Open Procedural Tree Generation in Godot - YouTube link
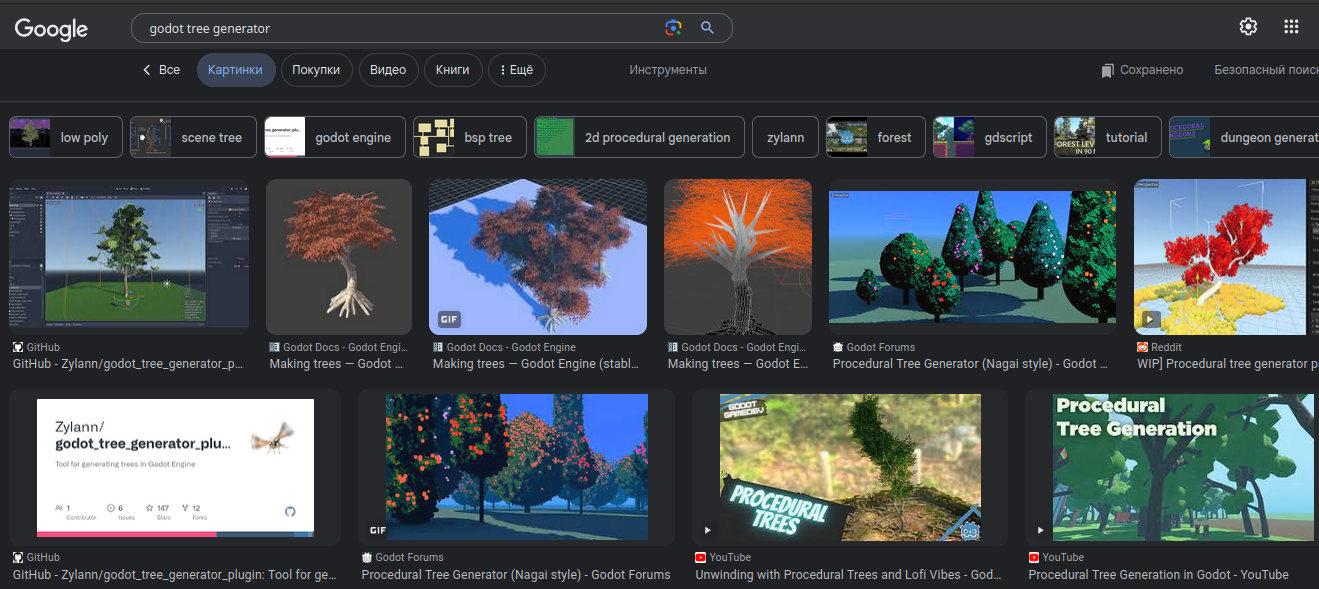Viewport: 1319px width, 589px height. coord(1158,575)
